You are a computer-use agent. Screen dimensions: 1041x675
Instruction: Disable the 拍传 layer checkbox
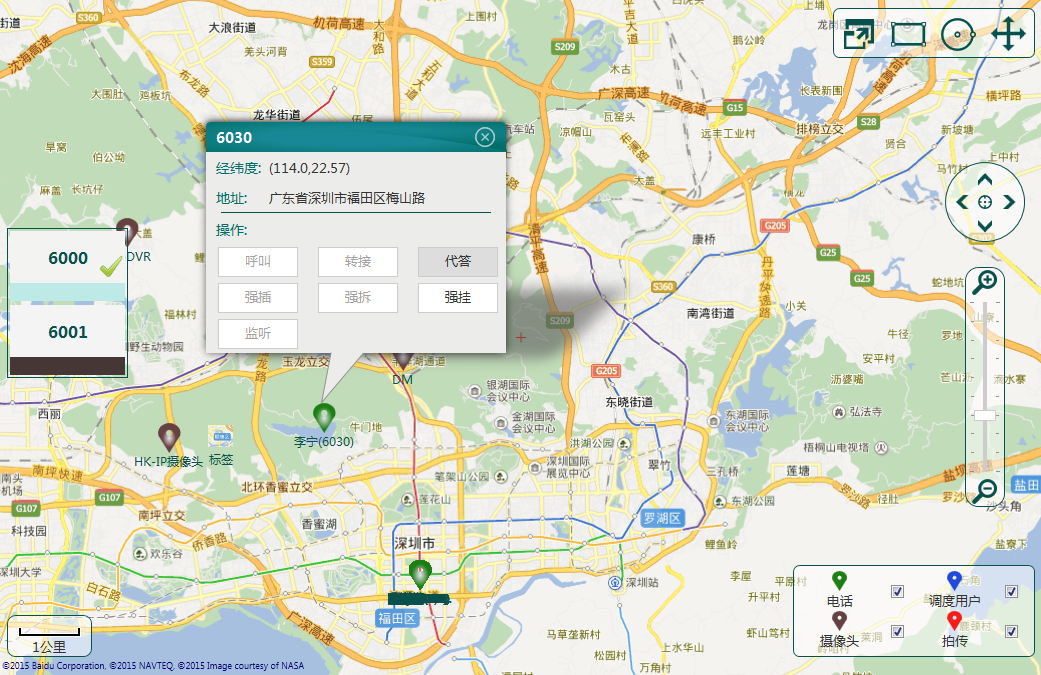click(1011, 631)
